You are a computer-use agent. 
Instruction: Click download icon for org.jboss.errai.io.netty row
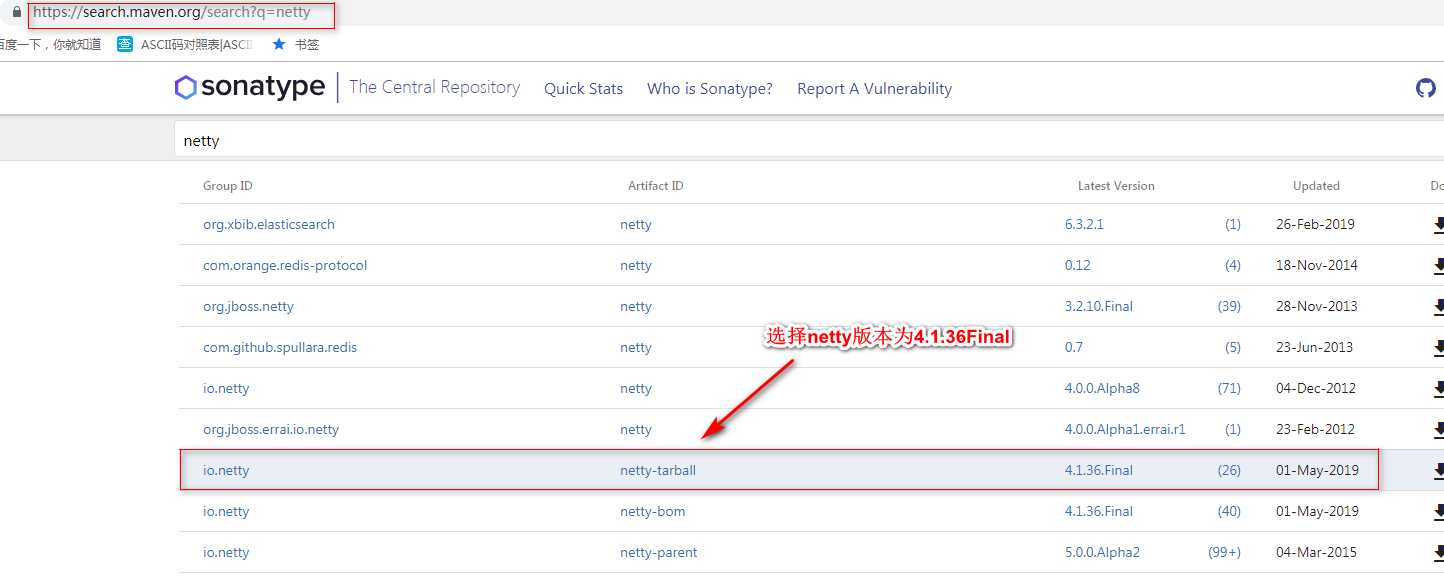(1438, 430)
